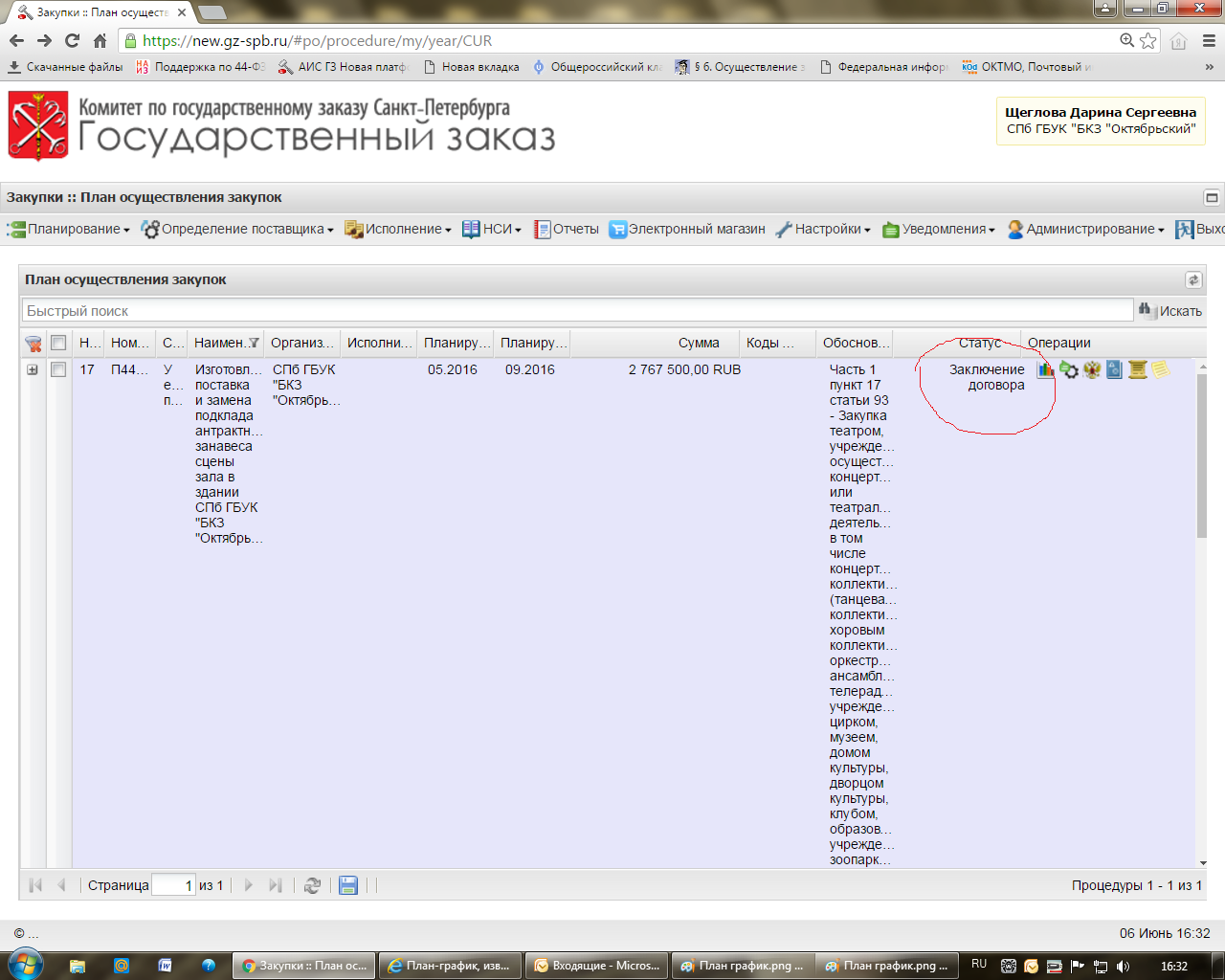Open the Chrome menu (three lines)
The image size is (1225, 980).
pos(1208,40)
